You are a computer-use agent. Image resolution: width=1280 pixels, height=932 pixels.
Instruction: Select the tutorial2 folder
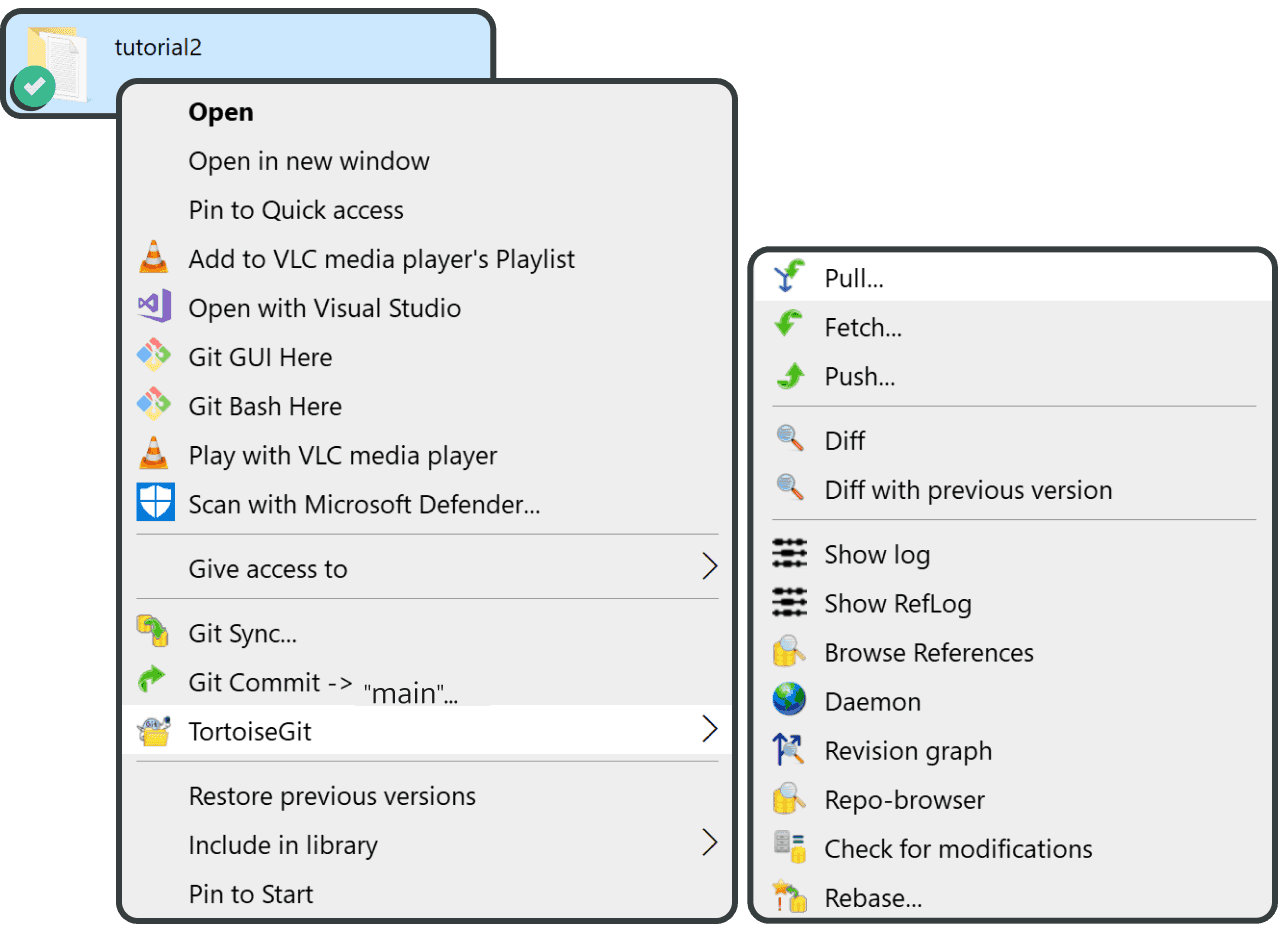point(158,47)
